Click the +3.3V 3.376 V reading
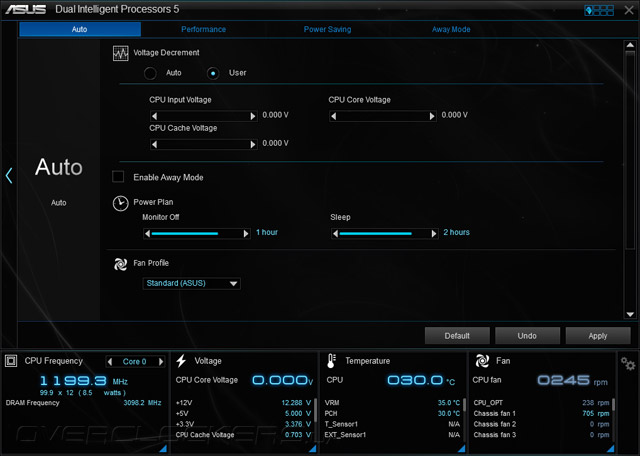Image resolution: width=640 pixels, height=456 pixels. point(298,424)
